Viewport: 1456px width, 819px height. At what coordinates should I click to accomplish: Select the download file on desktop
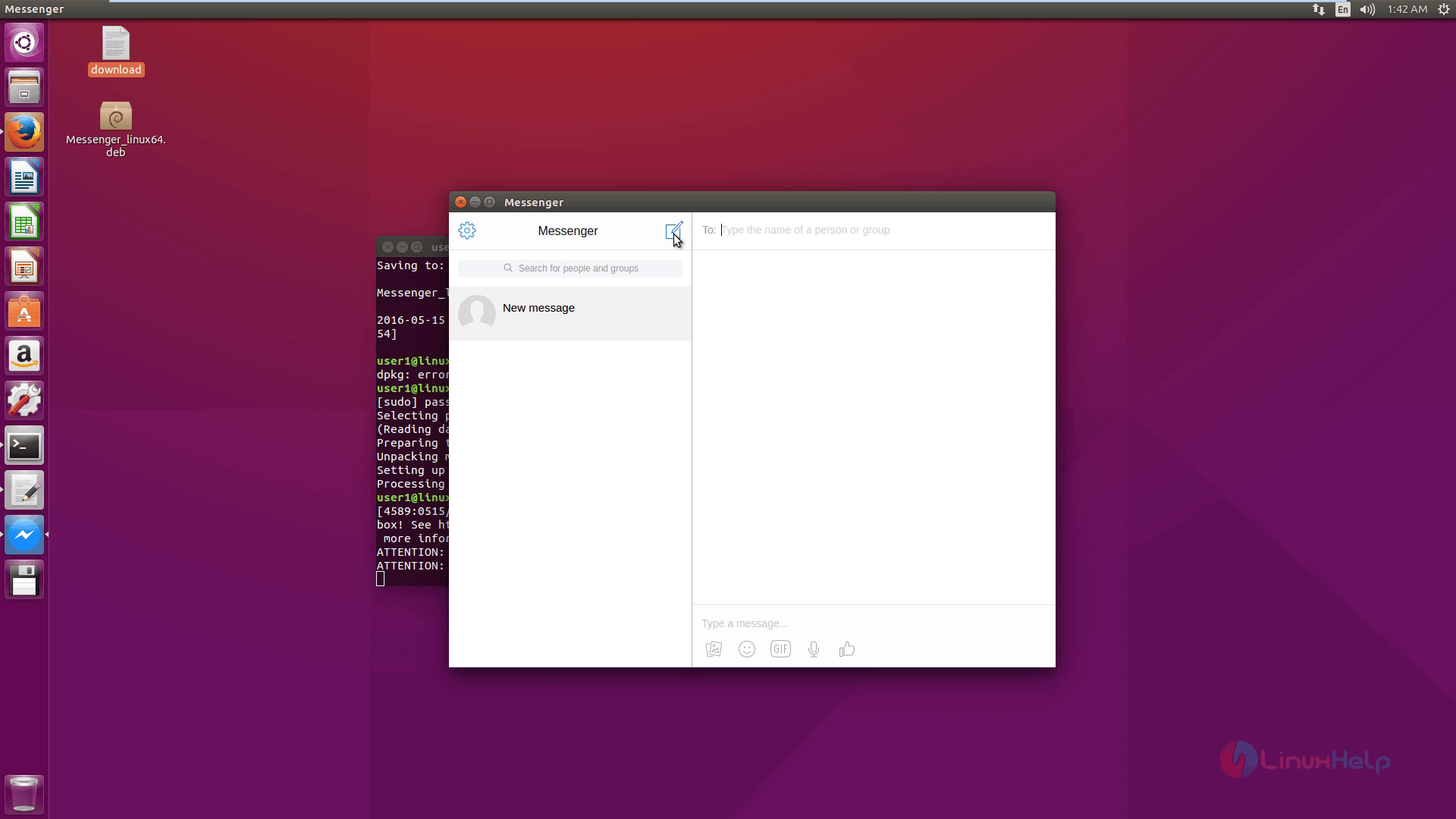coord(116,52)
